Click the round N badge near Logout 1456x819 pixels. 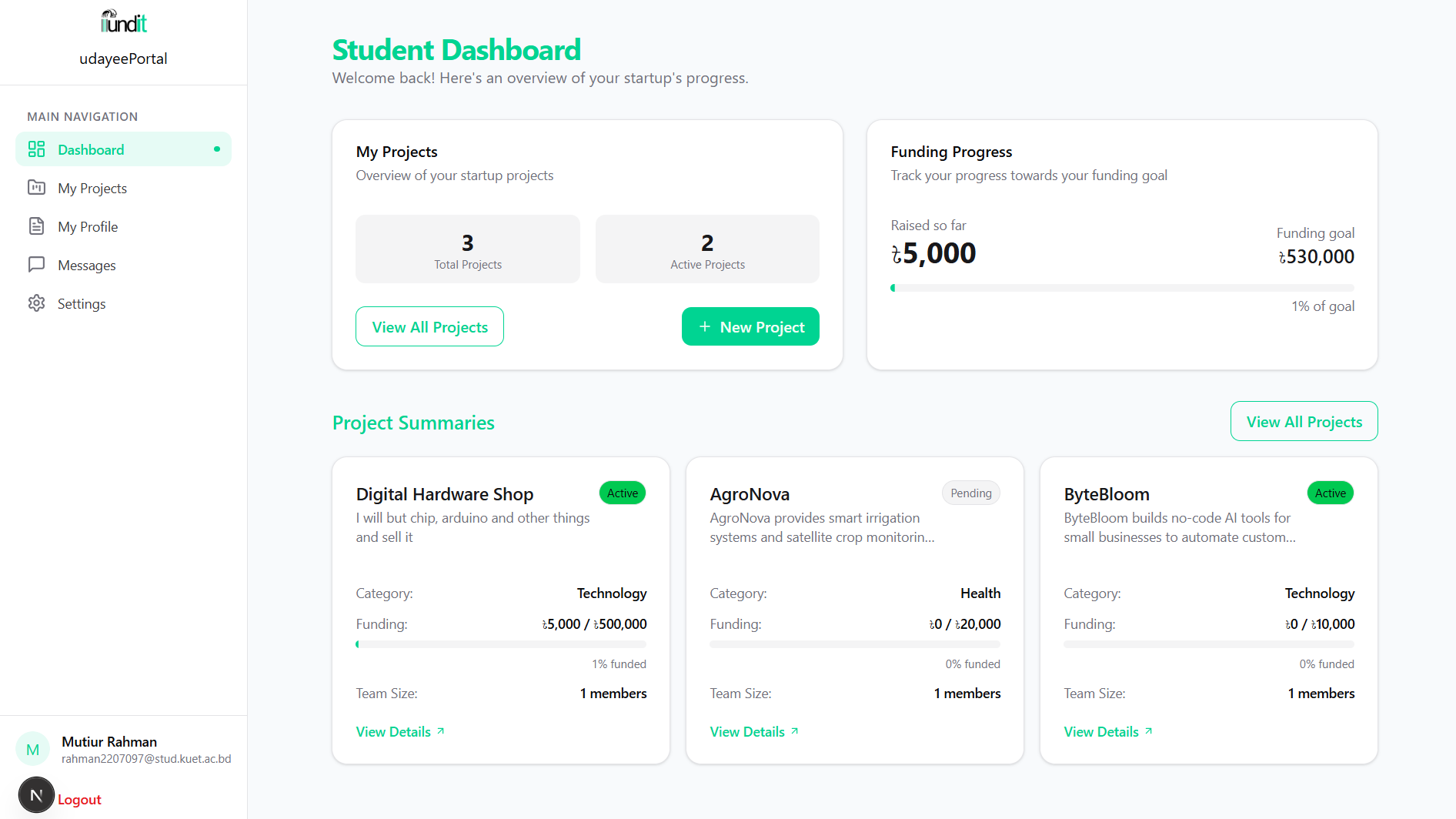click(x=36, y=796)
